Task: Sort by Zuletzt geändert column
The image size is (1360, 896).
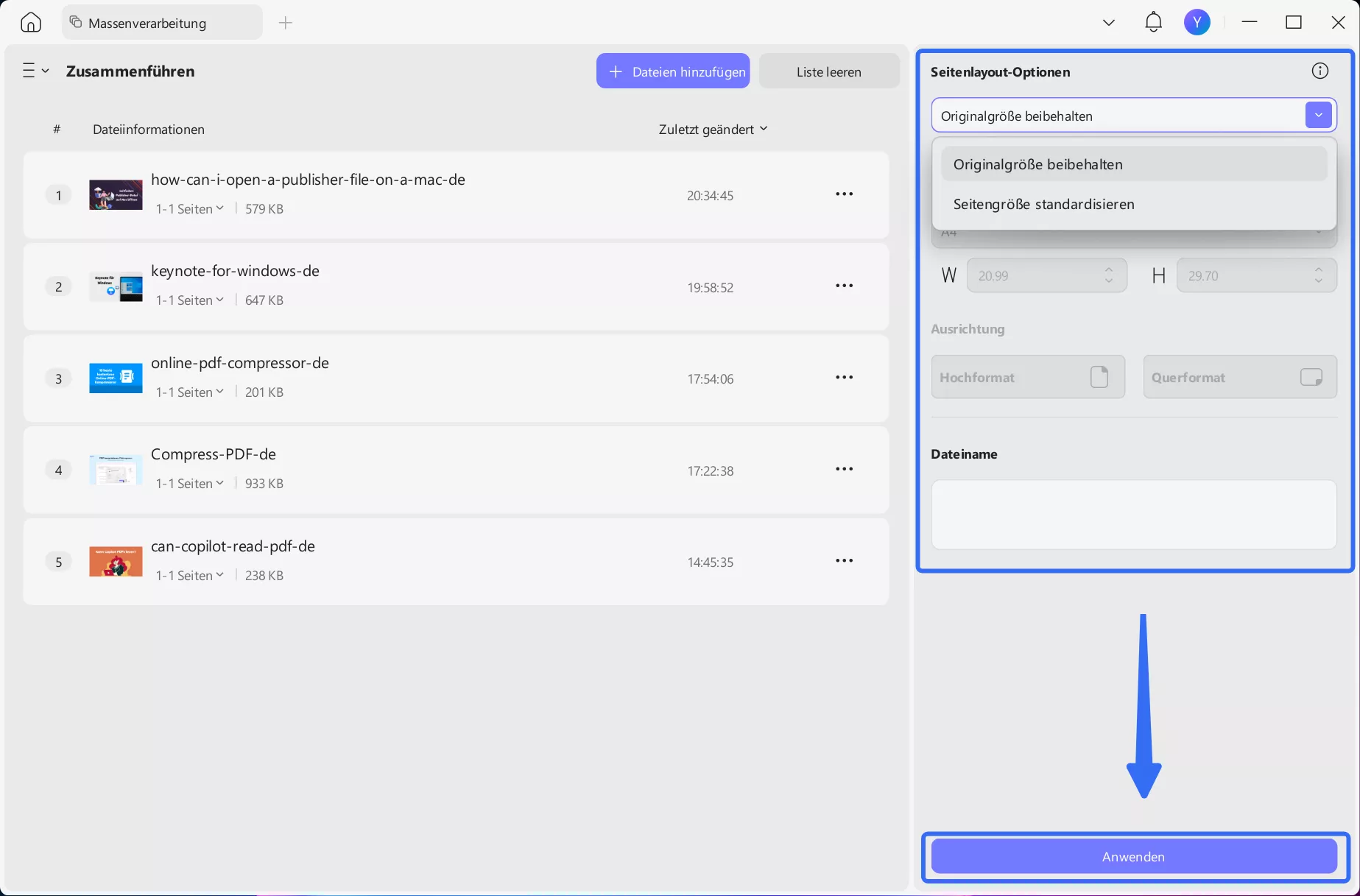Action: tap(713, 130)
